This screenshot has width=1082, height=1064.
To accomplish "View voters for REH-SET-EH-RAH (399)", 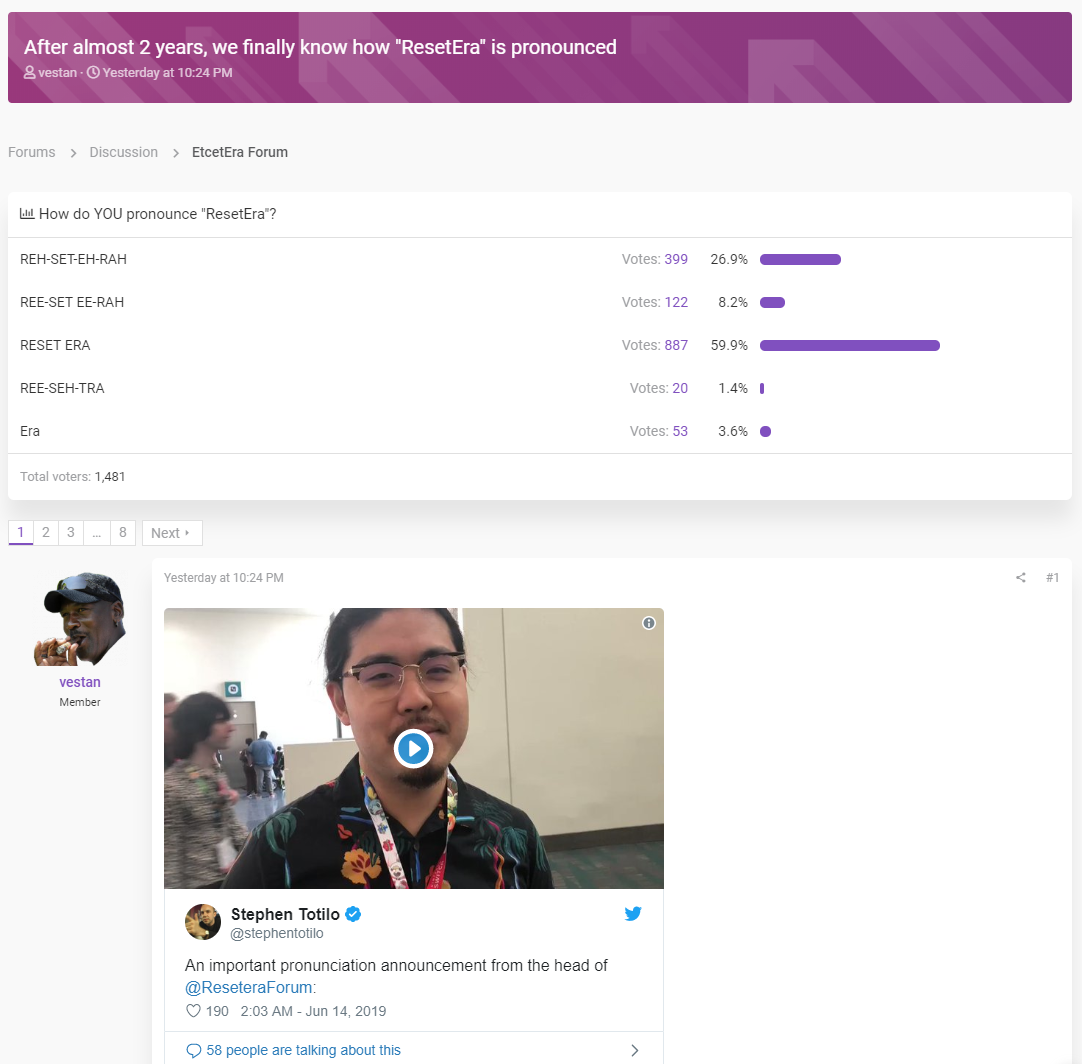I will (x=676, y=259).
